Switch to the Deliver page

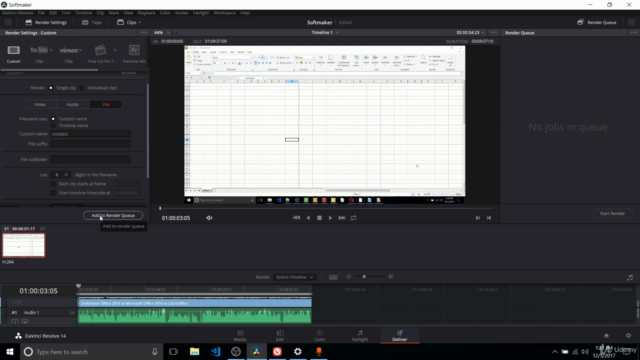coord(400,336)
